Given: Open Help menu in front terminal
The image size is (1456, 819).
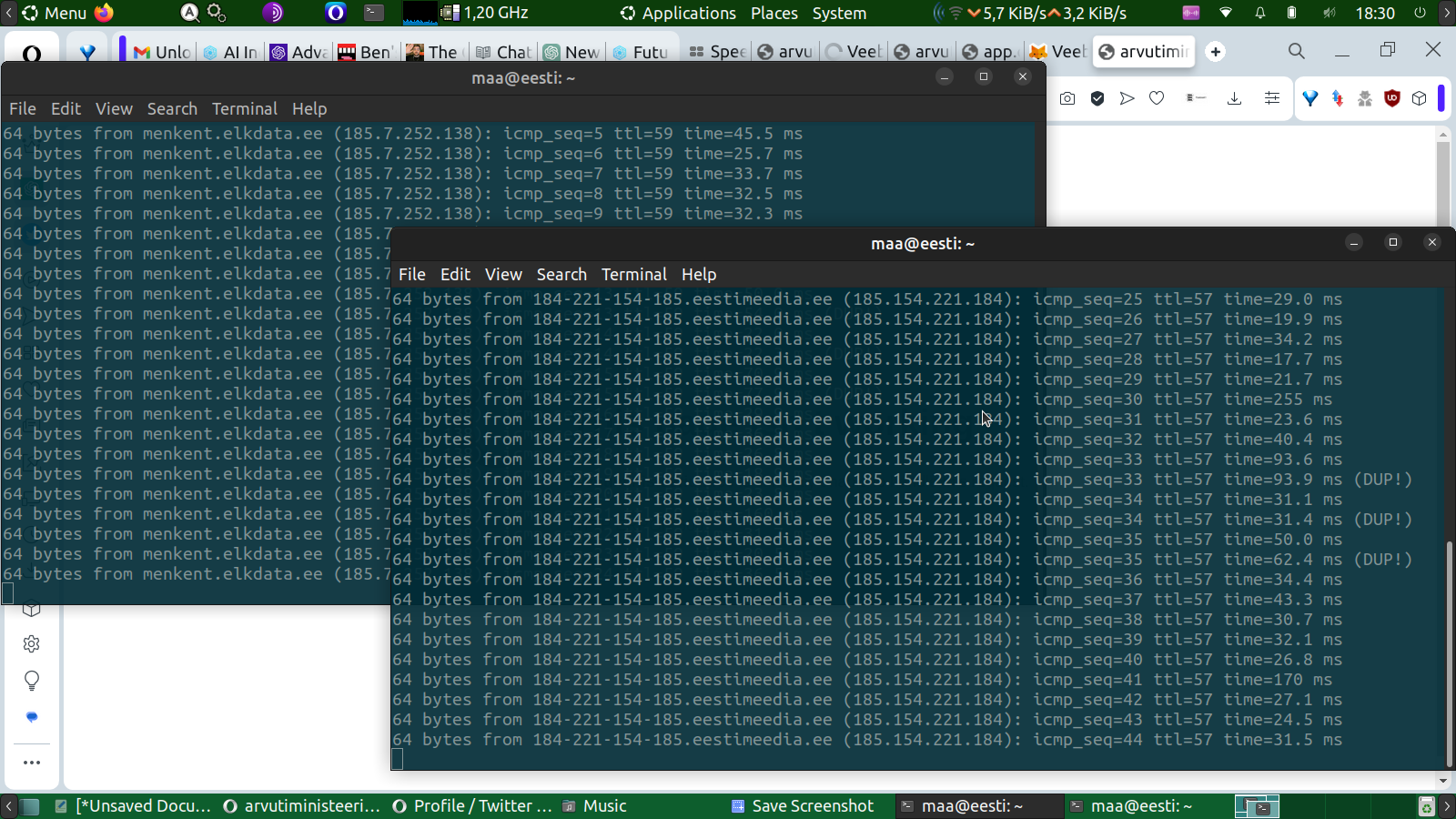Looking at the screenshot, I should coord(699,274).
